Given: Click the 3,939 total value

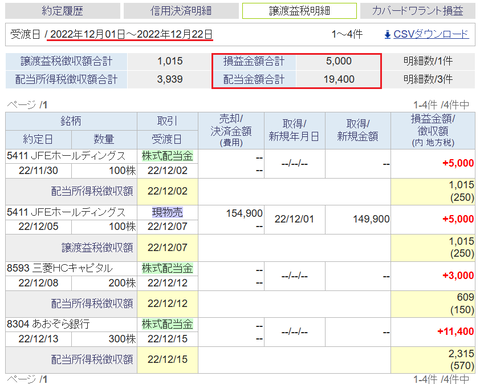Looking at the screenshot, I should [x=170, y=79].
